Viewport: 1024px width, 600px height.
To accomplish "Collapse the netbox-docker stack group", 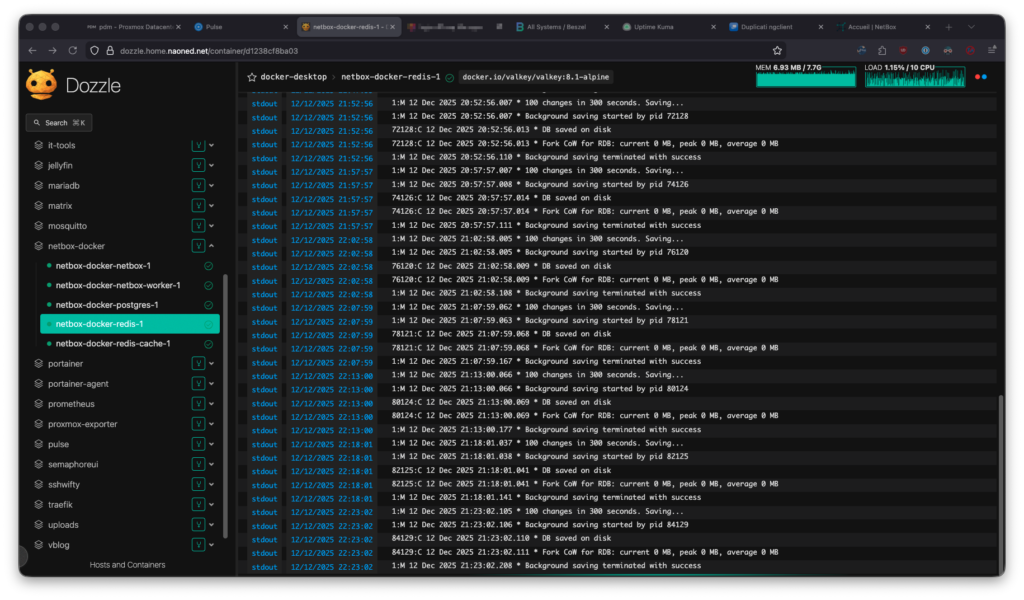I will (211, 246).
